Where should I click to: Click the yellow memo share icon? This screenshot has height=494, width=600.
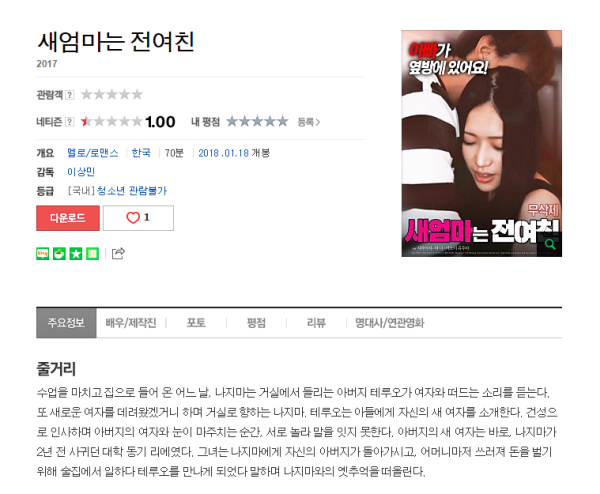tap(92, 254)
